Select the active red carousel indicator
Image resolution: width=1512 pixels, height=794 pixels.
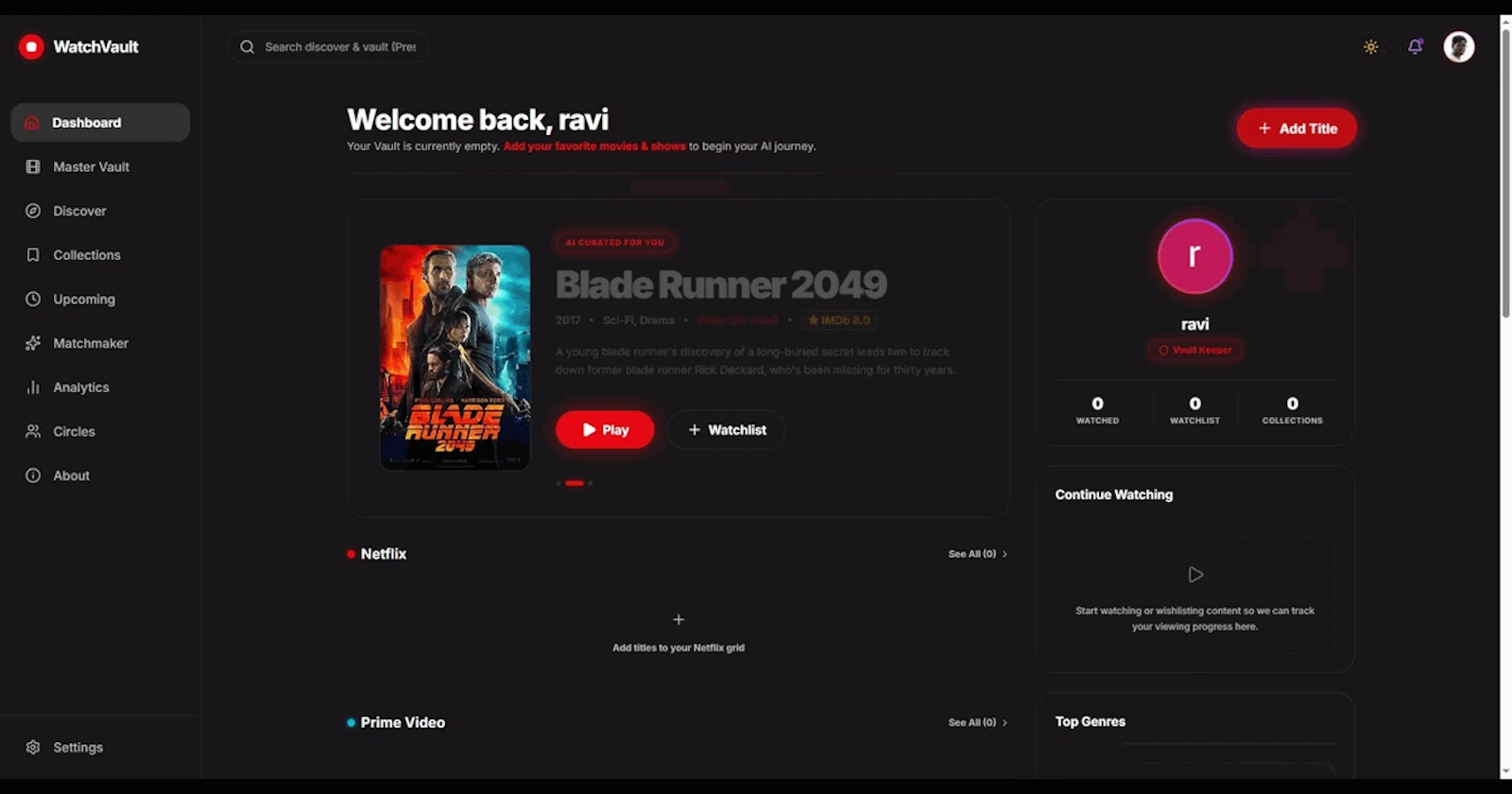tap(575, 483)
